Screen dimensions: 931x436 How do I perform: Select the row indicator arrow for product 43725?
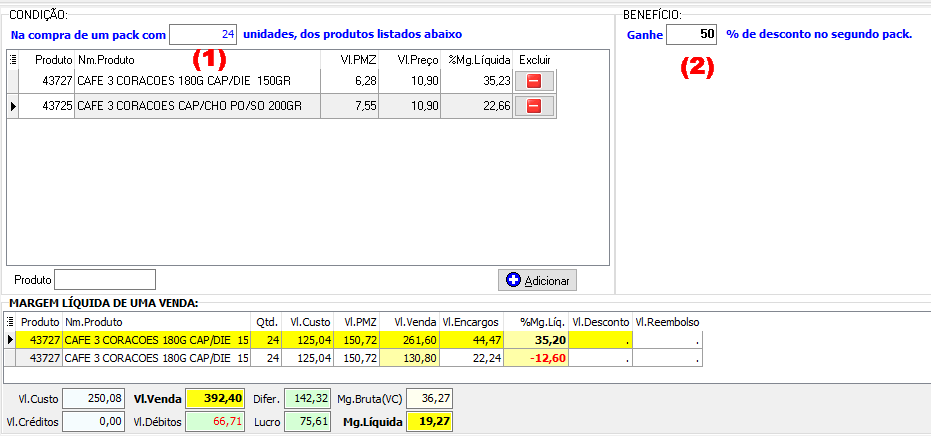tap(12, 106)
